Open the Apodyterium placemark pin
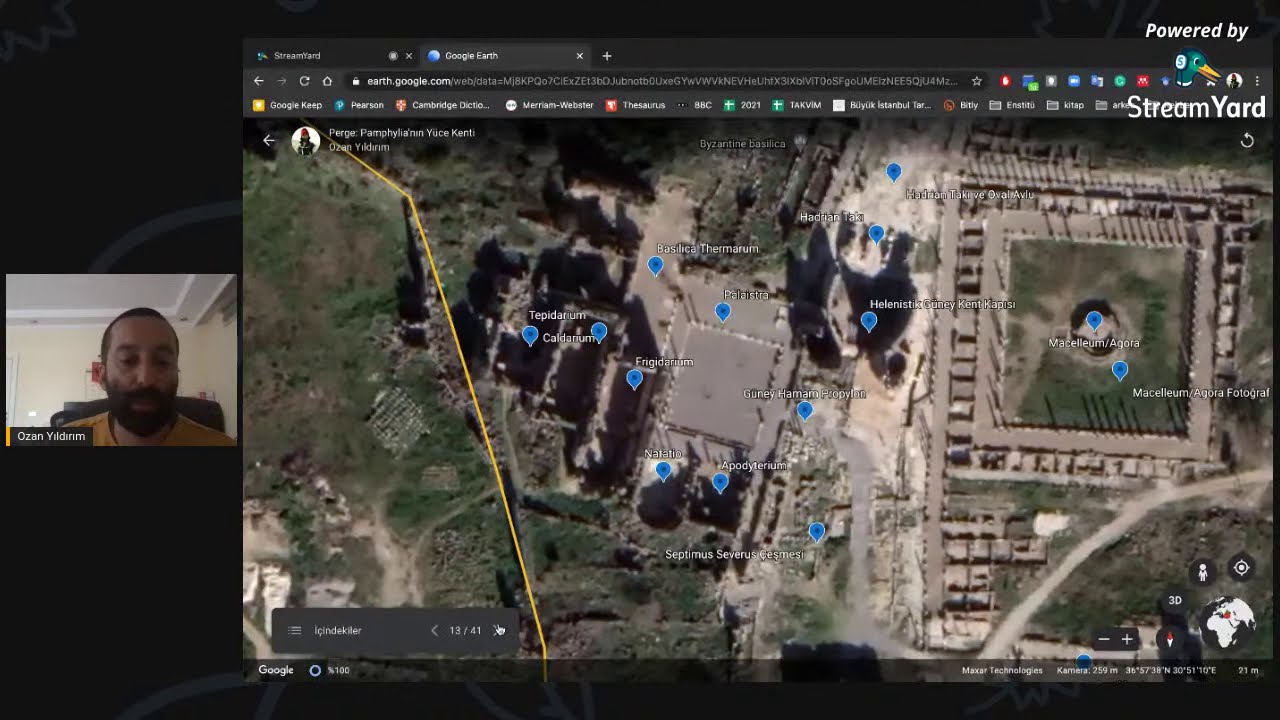This screenshot has width=1280, height=720. coord(720,484)
